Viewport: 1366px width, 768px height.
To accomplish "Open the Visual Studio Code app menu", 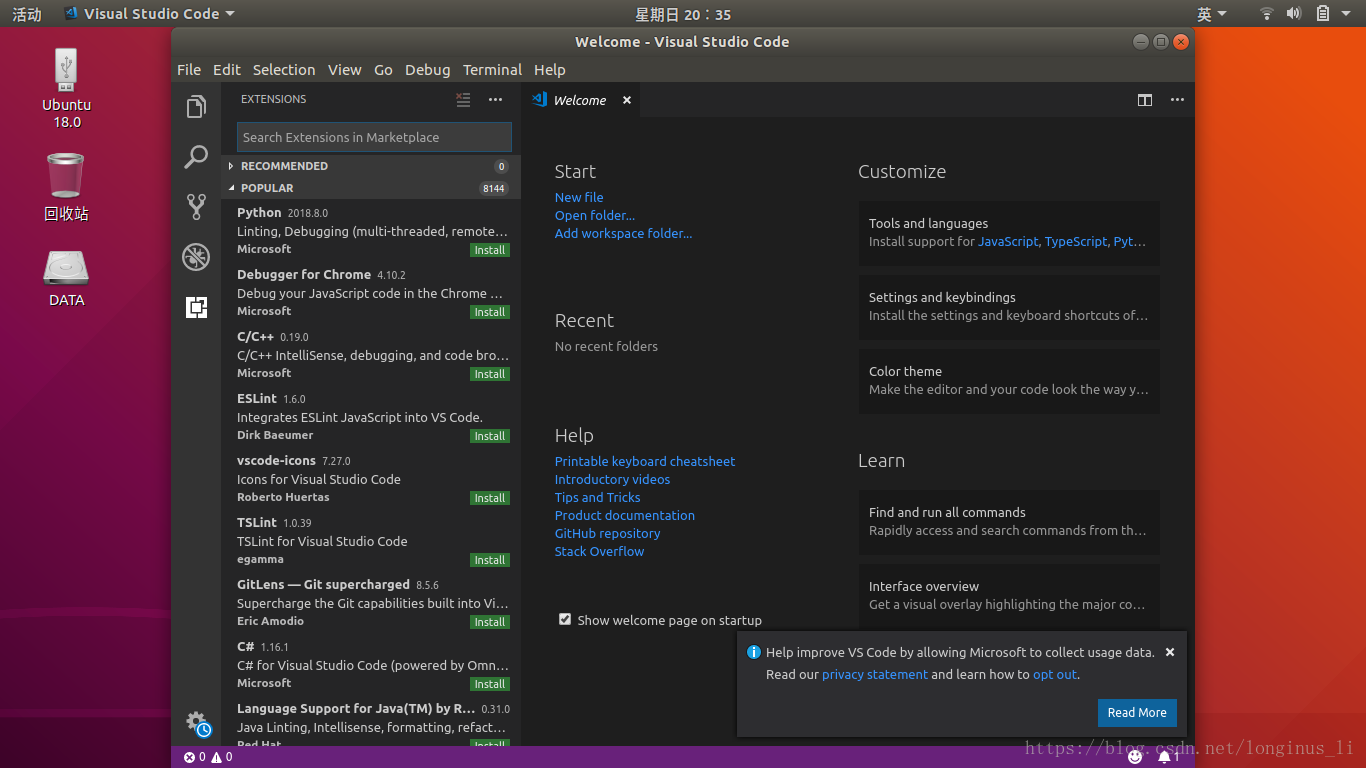I will tap(149, 14).
